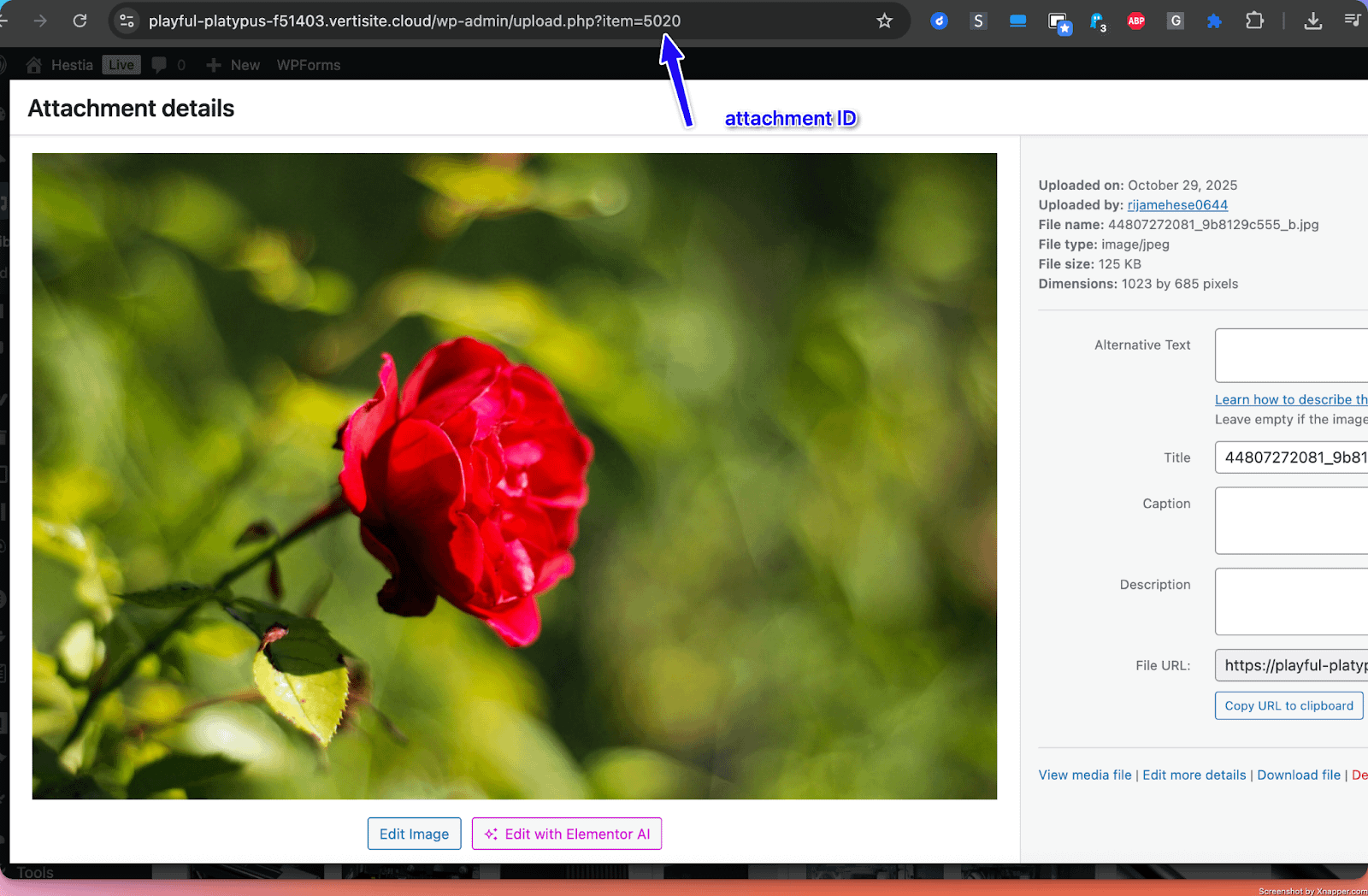Click the Download file link

[1298, 775]
